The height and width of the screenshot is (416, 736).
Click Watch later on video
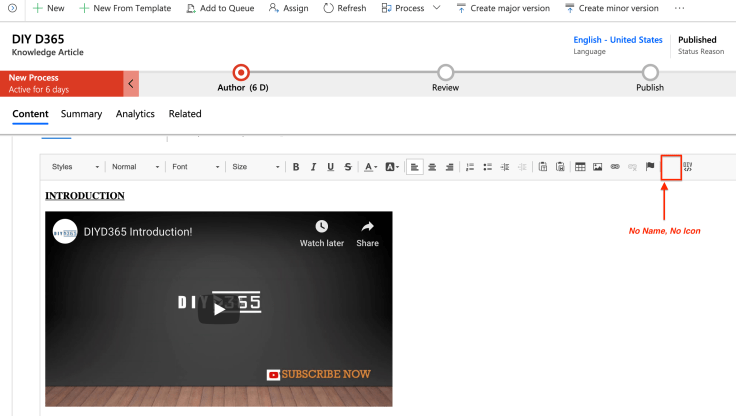(322, 233)
